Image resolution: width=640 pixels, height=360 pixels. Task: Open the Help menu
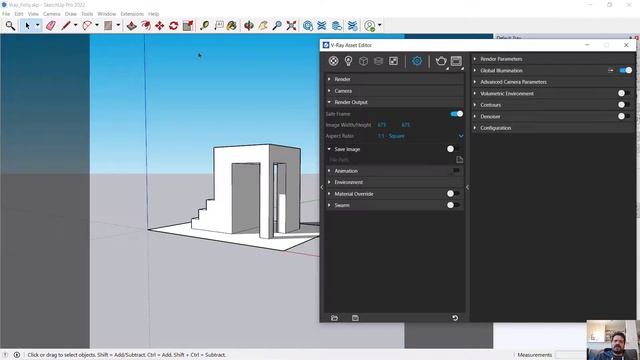coord(153,14)
